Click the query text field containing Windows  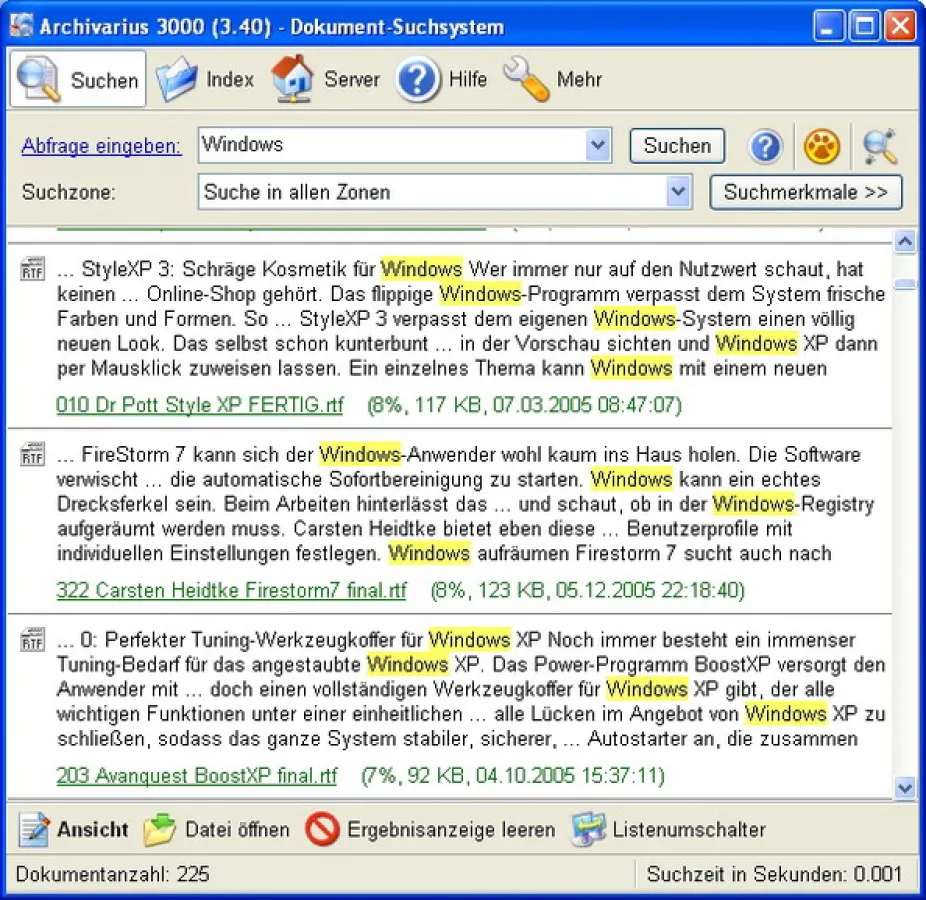[x=390, y=145]
